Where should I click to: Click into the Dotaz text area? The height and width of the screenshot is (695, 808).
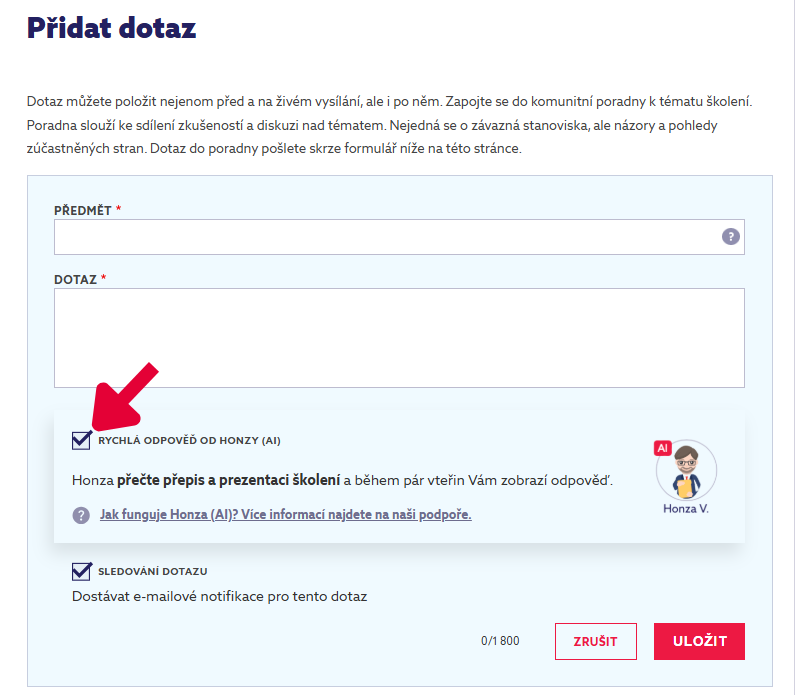(399, 337)
